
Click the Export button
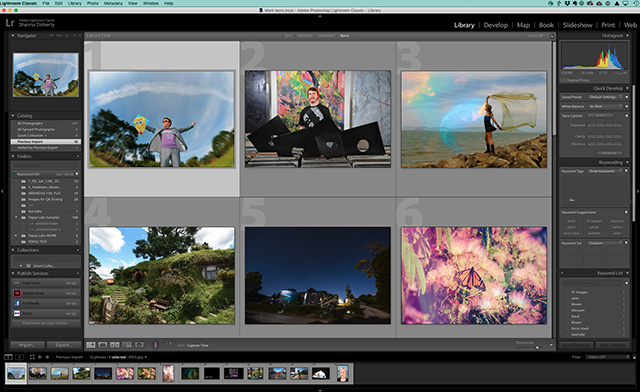64,345
